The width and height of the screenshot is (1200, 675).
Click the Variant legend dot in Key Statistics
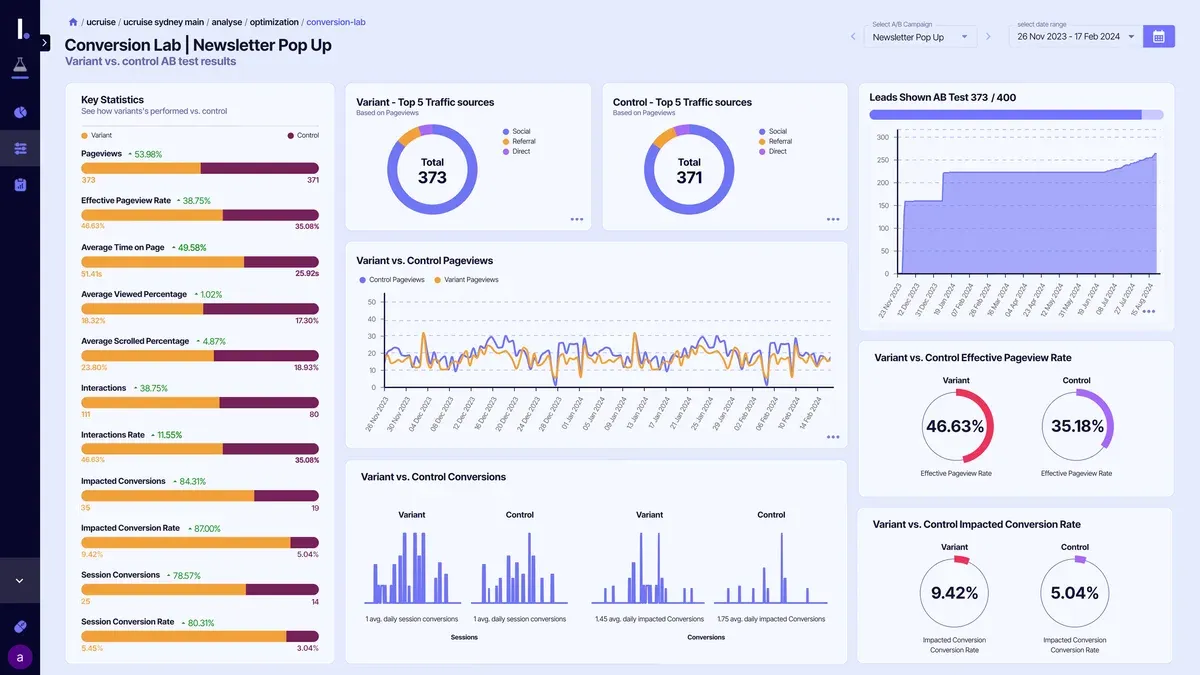point(84,135)
